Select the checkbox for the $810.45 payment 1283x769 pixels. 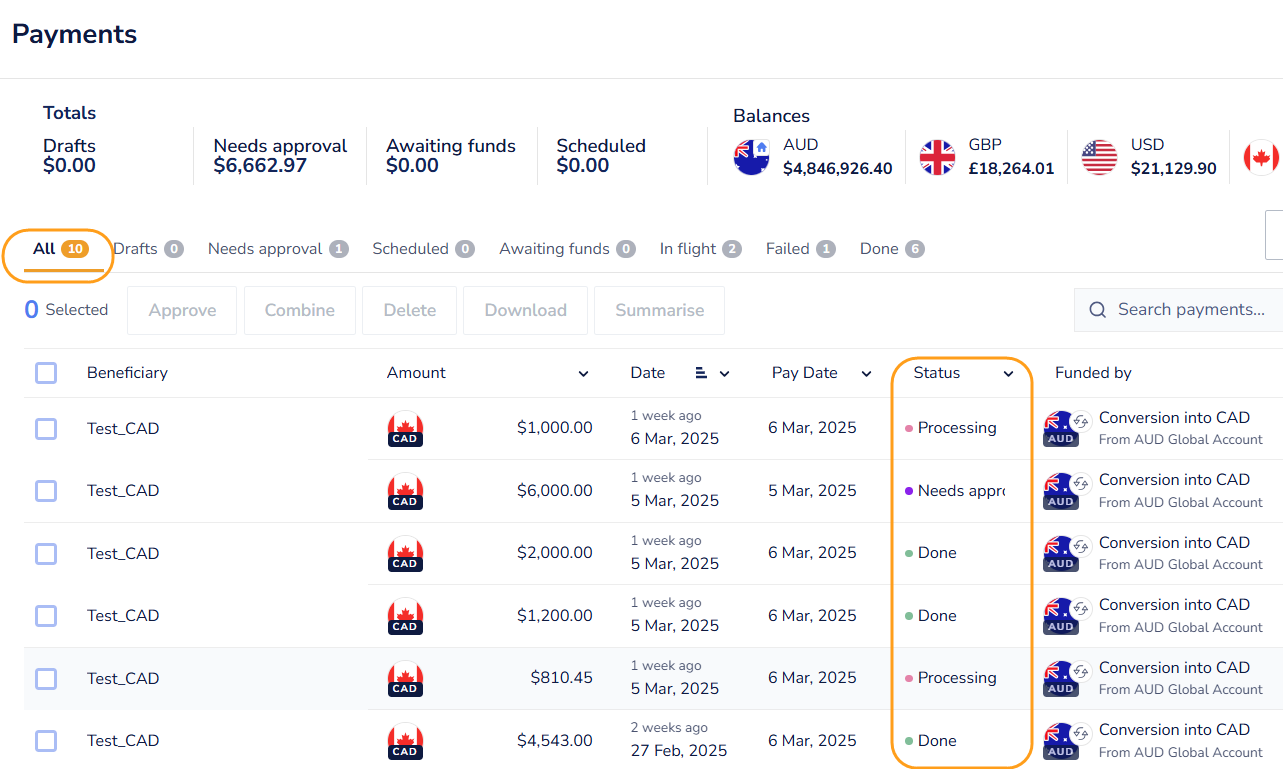pyautogui.click(x=46, y=679)
